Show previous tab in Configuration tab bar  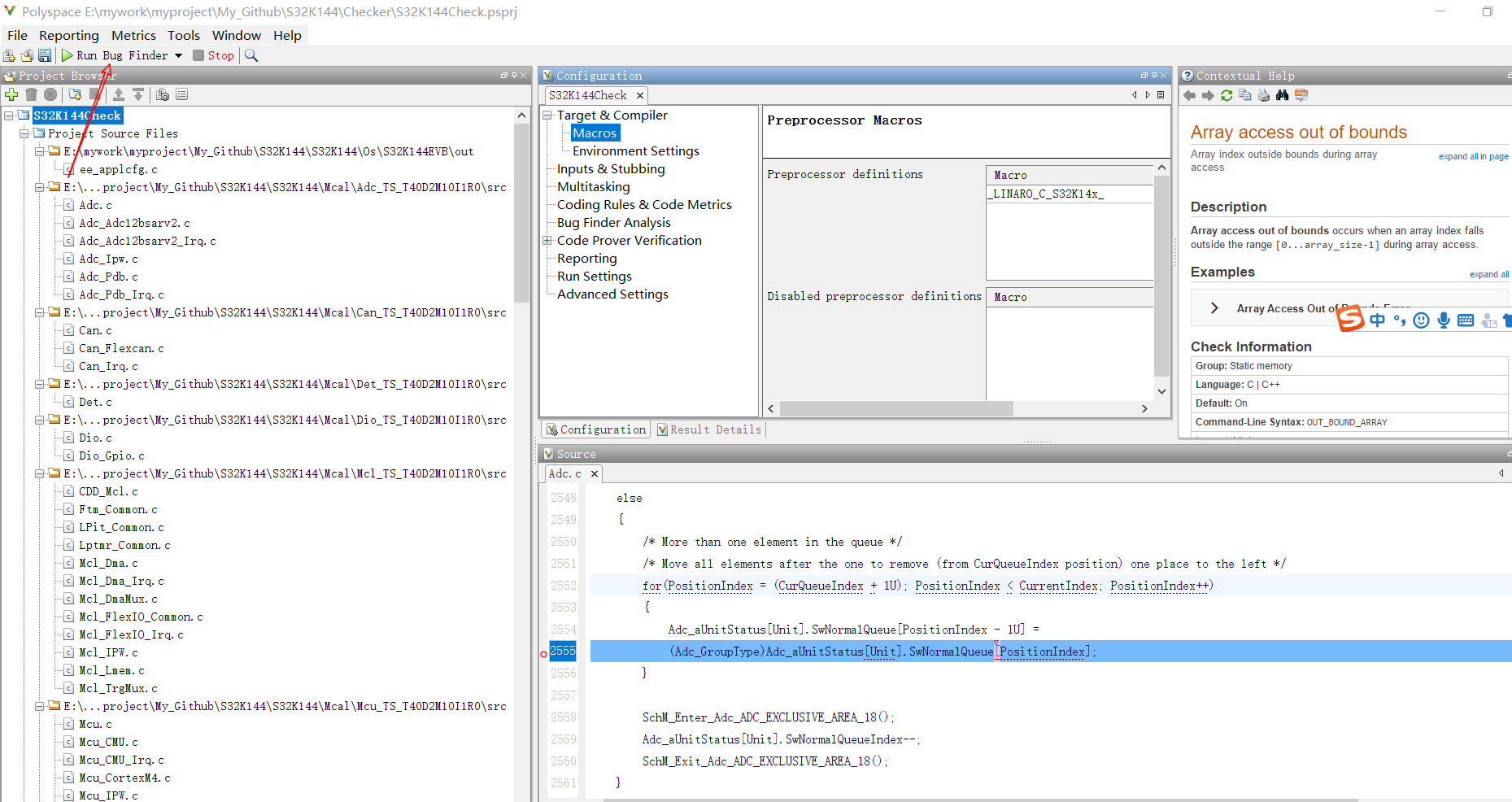[x=1135, y=95]
